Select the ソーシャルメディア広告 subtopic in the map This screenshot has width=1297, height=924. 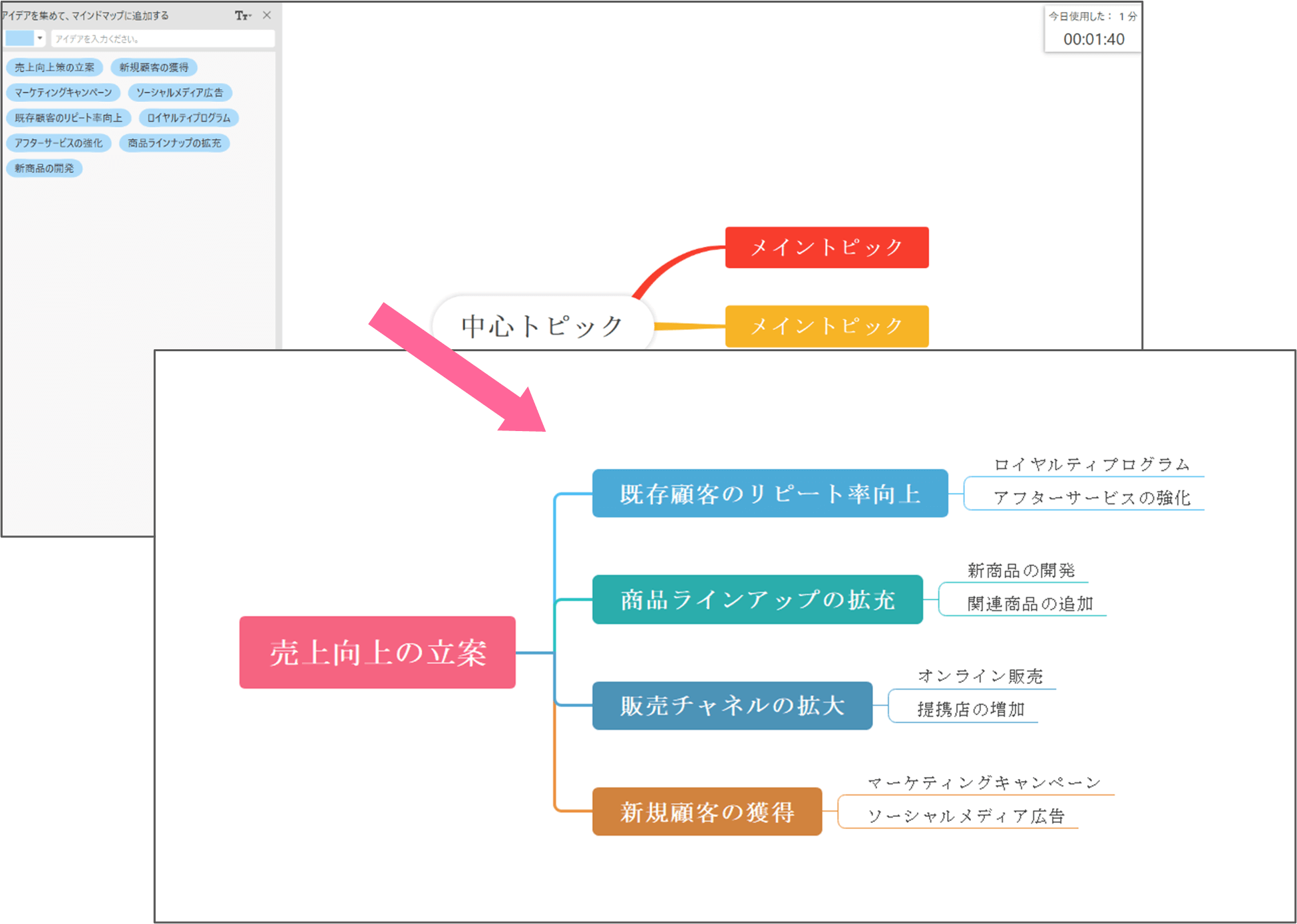(x=966, y=816)
